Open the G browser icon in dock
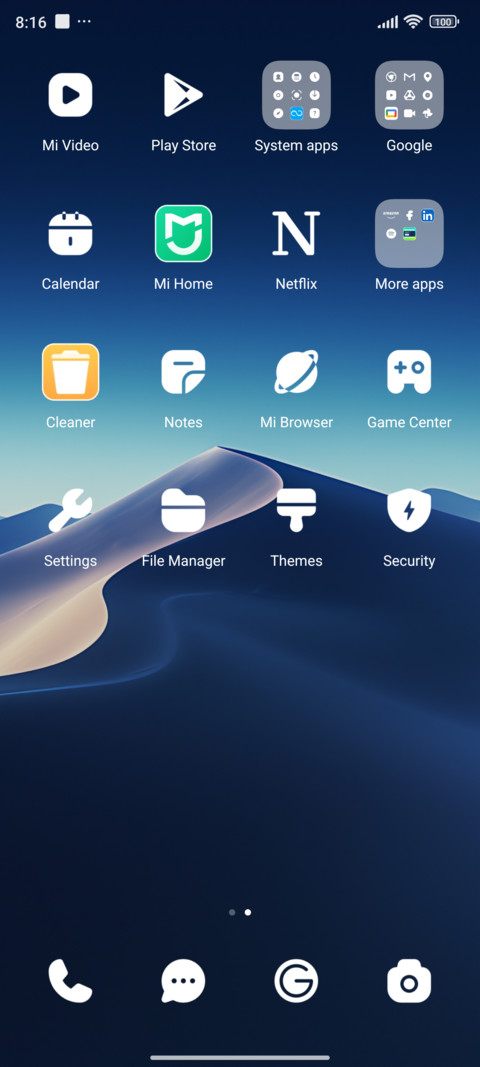This screenshot has height=1067, width=480. 296,981
